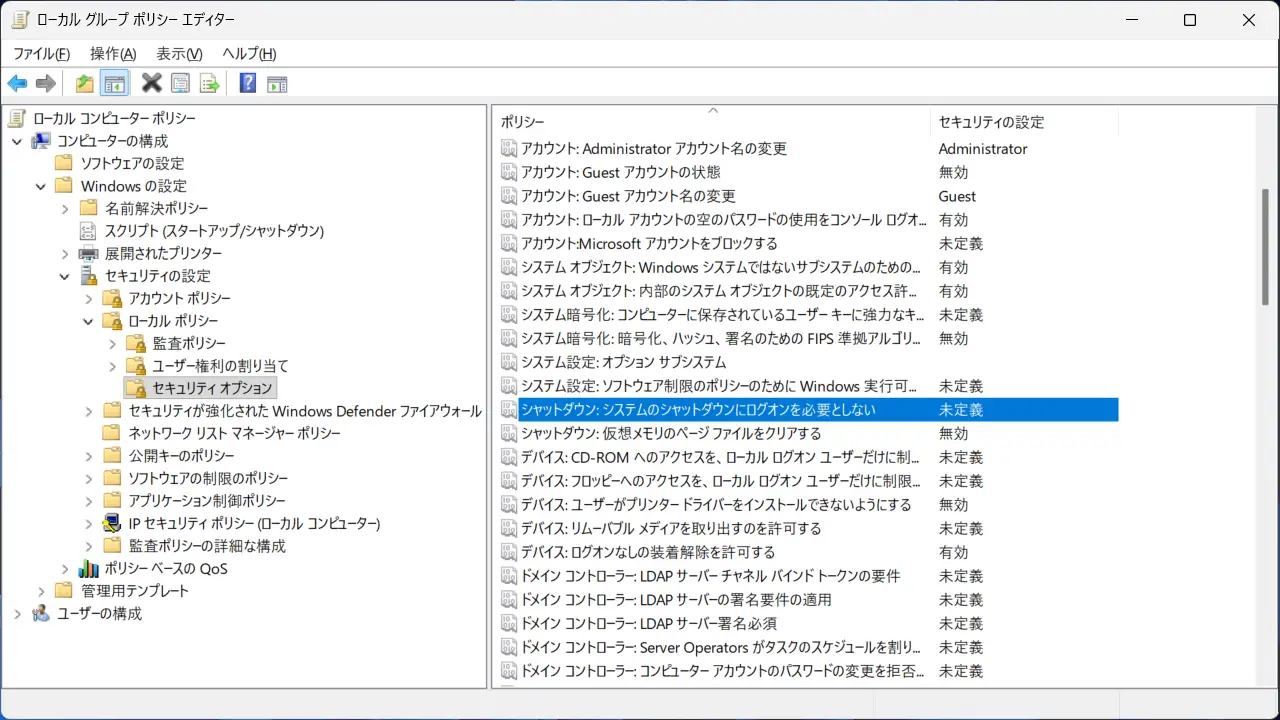Screen dimensions: 1280x720
Task: Select セキュリティが強化された Windows Defender ファイアウォール
Action: [305, 411]
